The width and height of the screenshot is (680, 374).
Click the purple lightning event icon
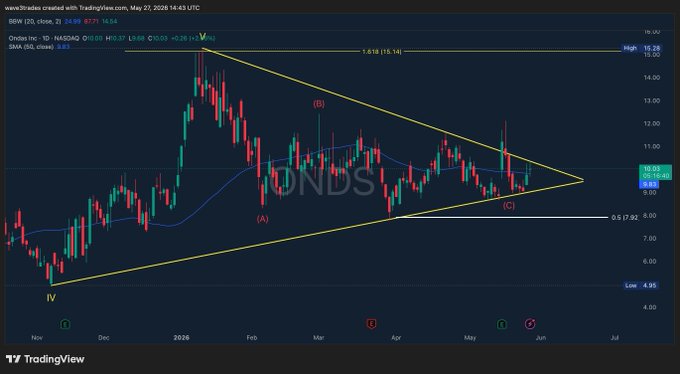(x=530, y=324)
